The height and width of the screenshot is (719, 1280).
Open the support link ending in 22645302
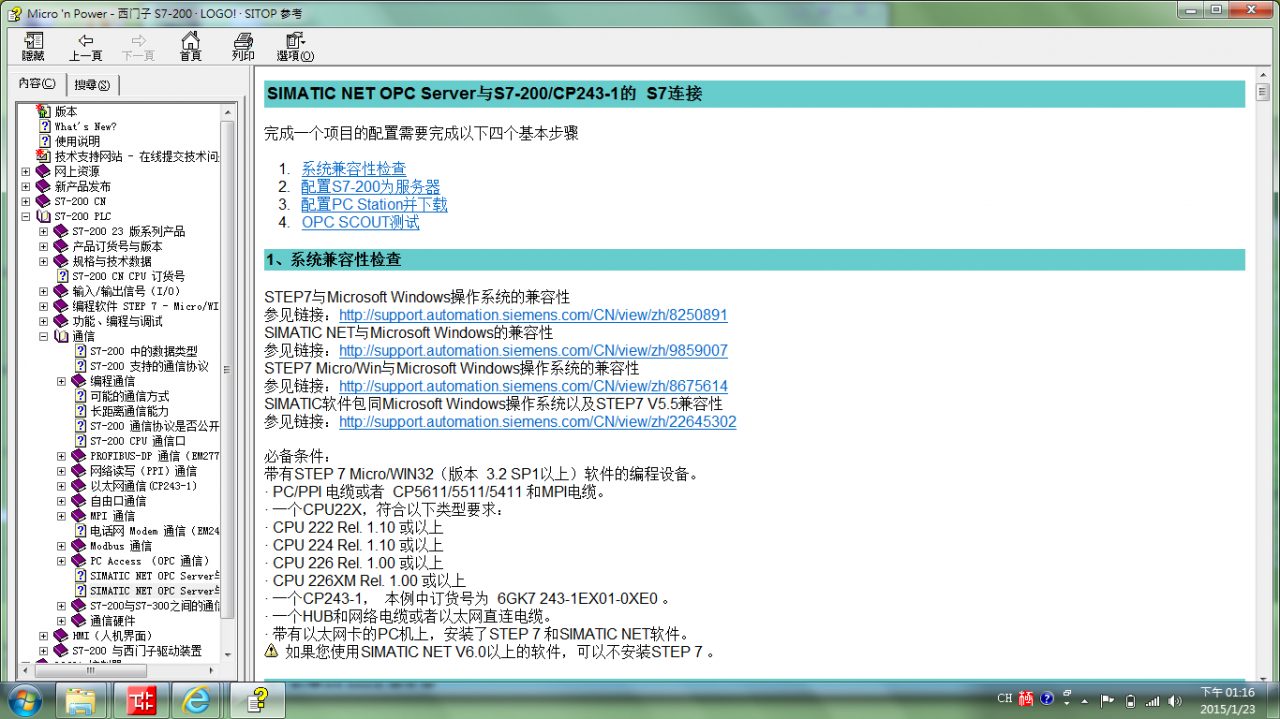[538, 422]
